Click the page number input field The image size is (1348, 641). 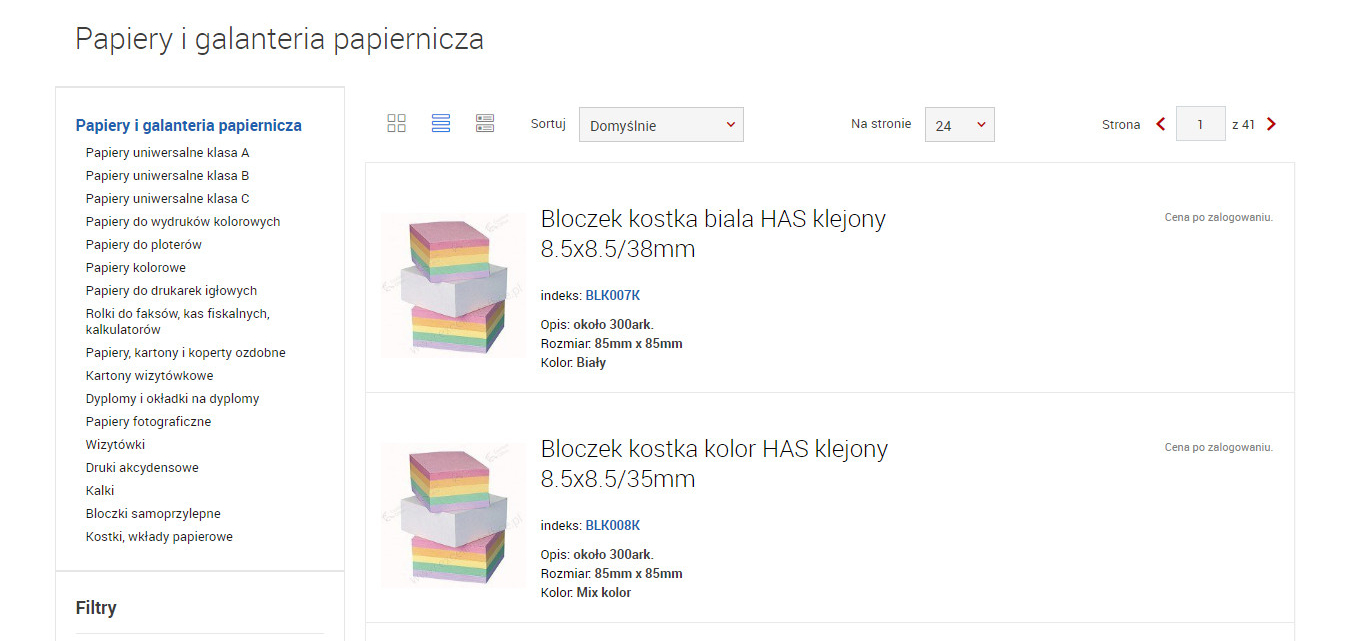1200,125
